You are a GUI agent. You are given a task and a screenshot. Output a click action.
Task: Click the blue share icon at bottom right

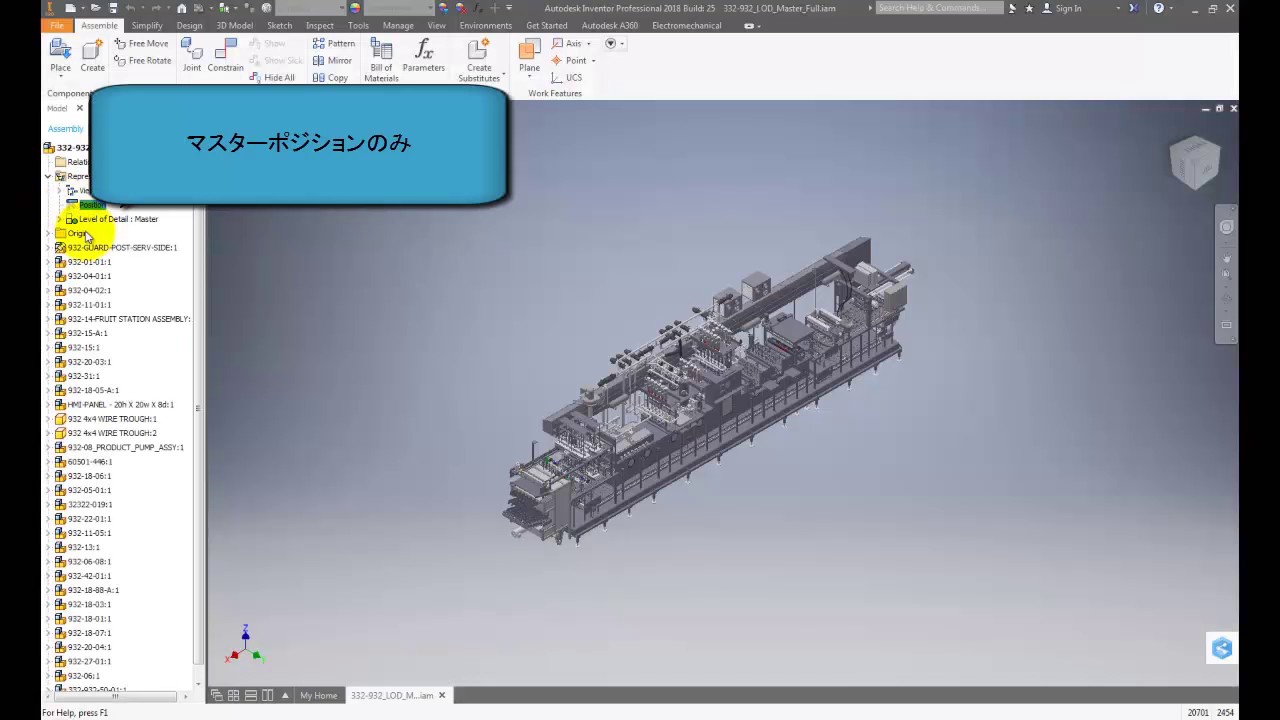[x=1222, y=648]
